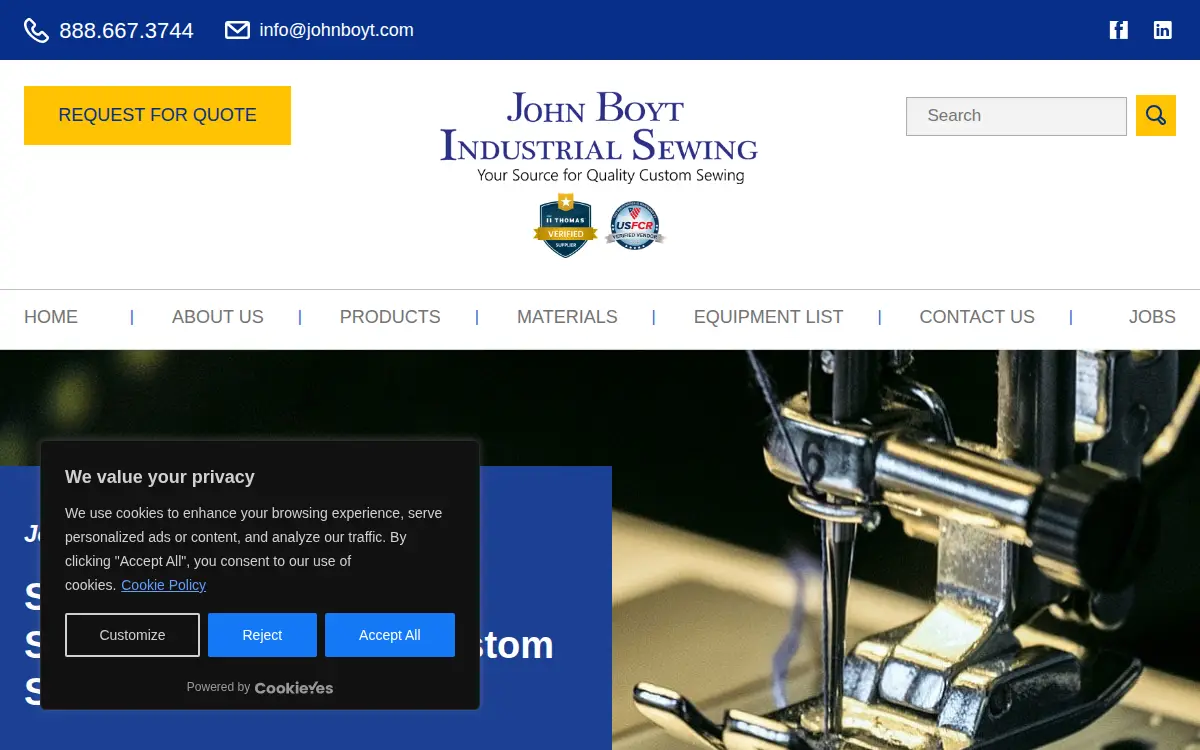Screen dimensions: 1200x750
Task: Go to Home menu item
Action: 51,317
